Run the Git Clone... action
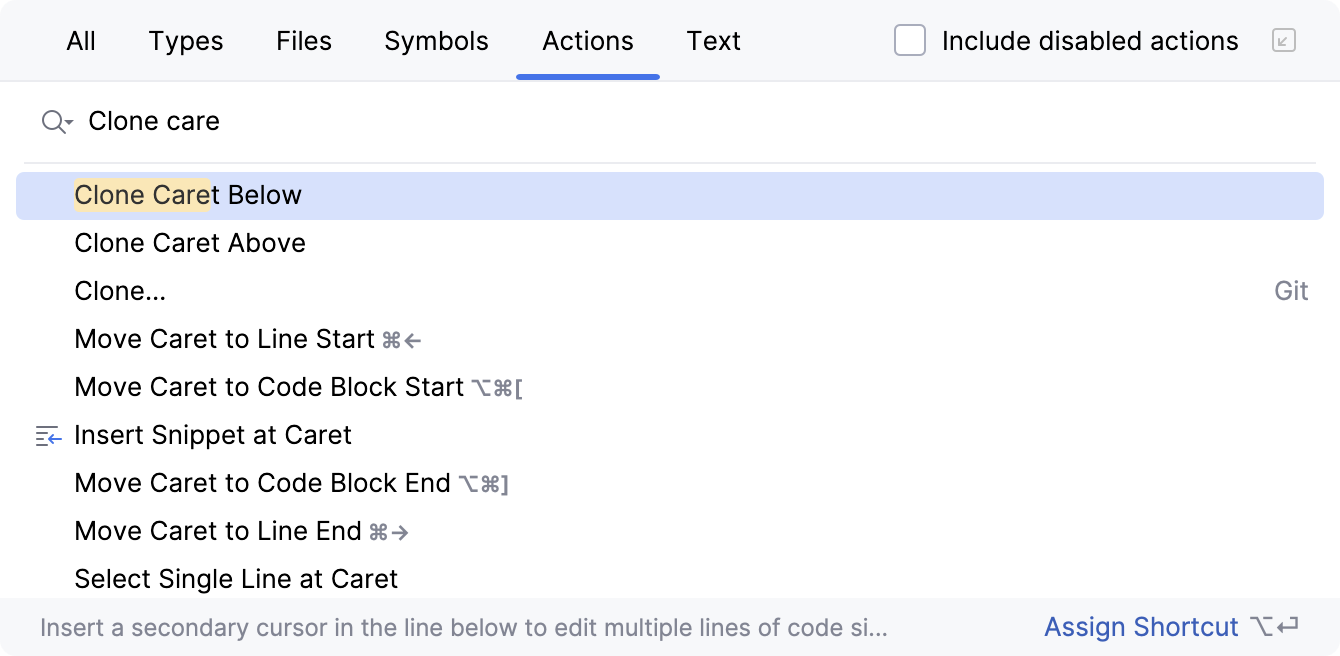 pos(120,291)
